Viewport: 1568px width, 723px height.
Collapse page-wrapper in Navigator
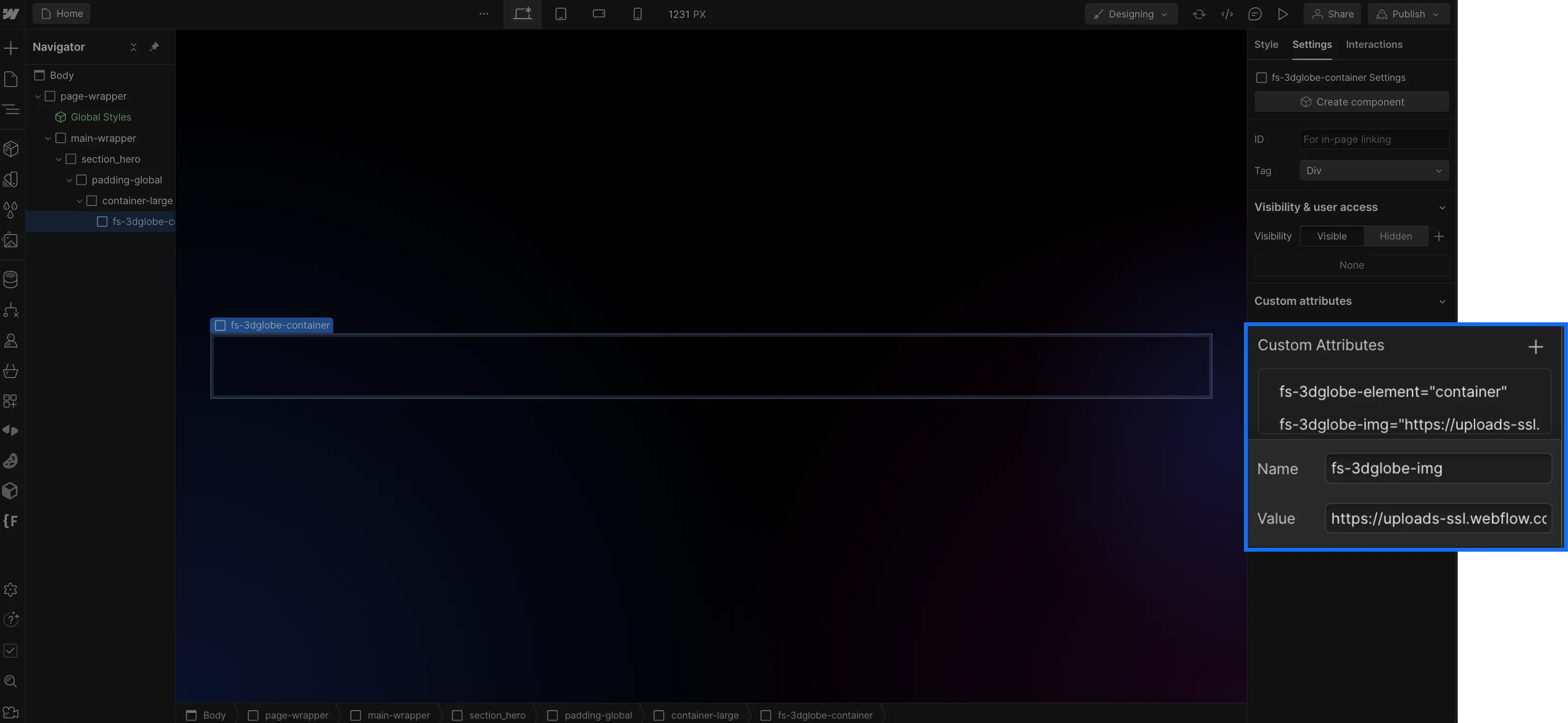coord(38,96)
